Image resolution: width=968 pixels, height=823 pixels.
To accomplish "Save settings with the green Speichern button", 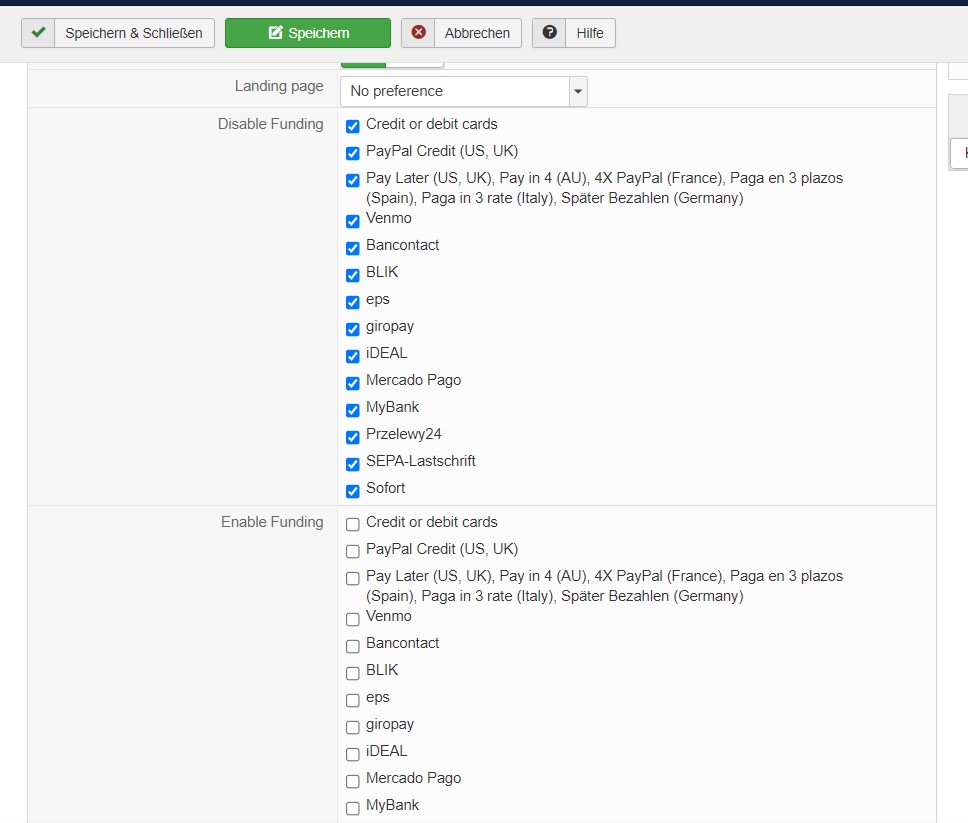I will [308, 33].
